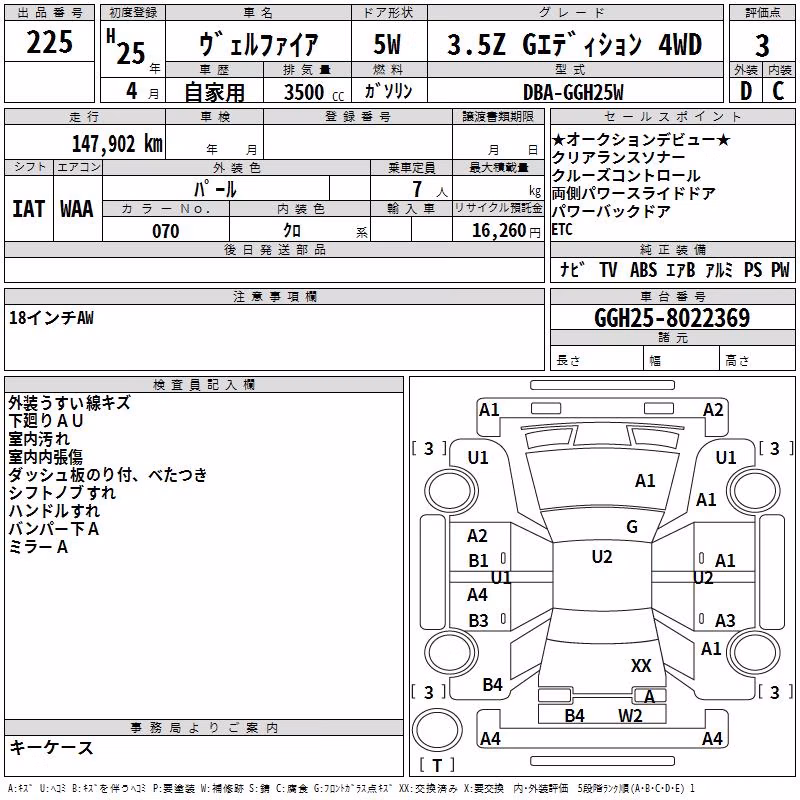The image size is (800, 800).
Task: Click the car name ヴェルファイア
Action: coord(258,44)
